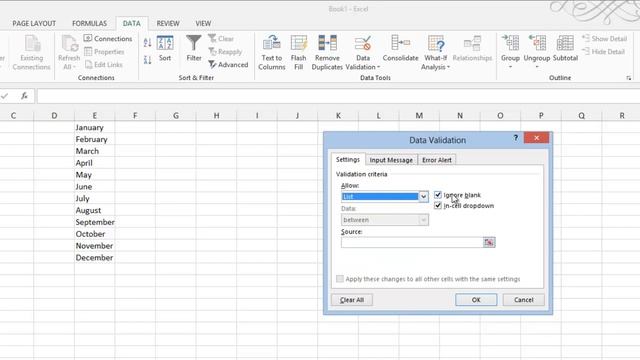Launch Text to Columns
The width and height of the screenshot is (640, 360).
coord(271,53)
